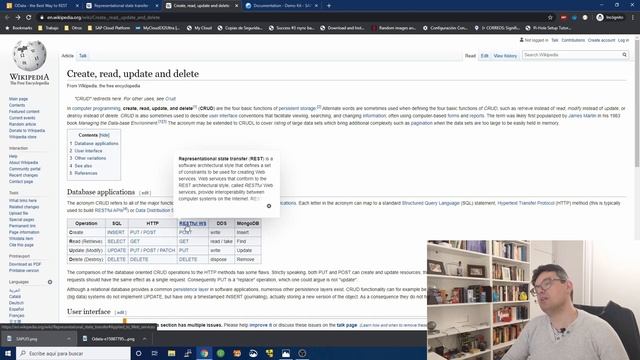Click the 'computer programming' link

[x=96, y=109]
